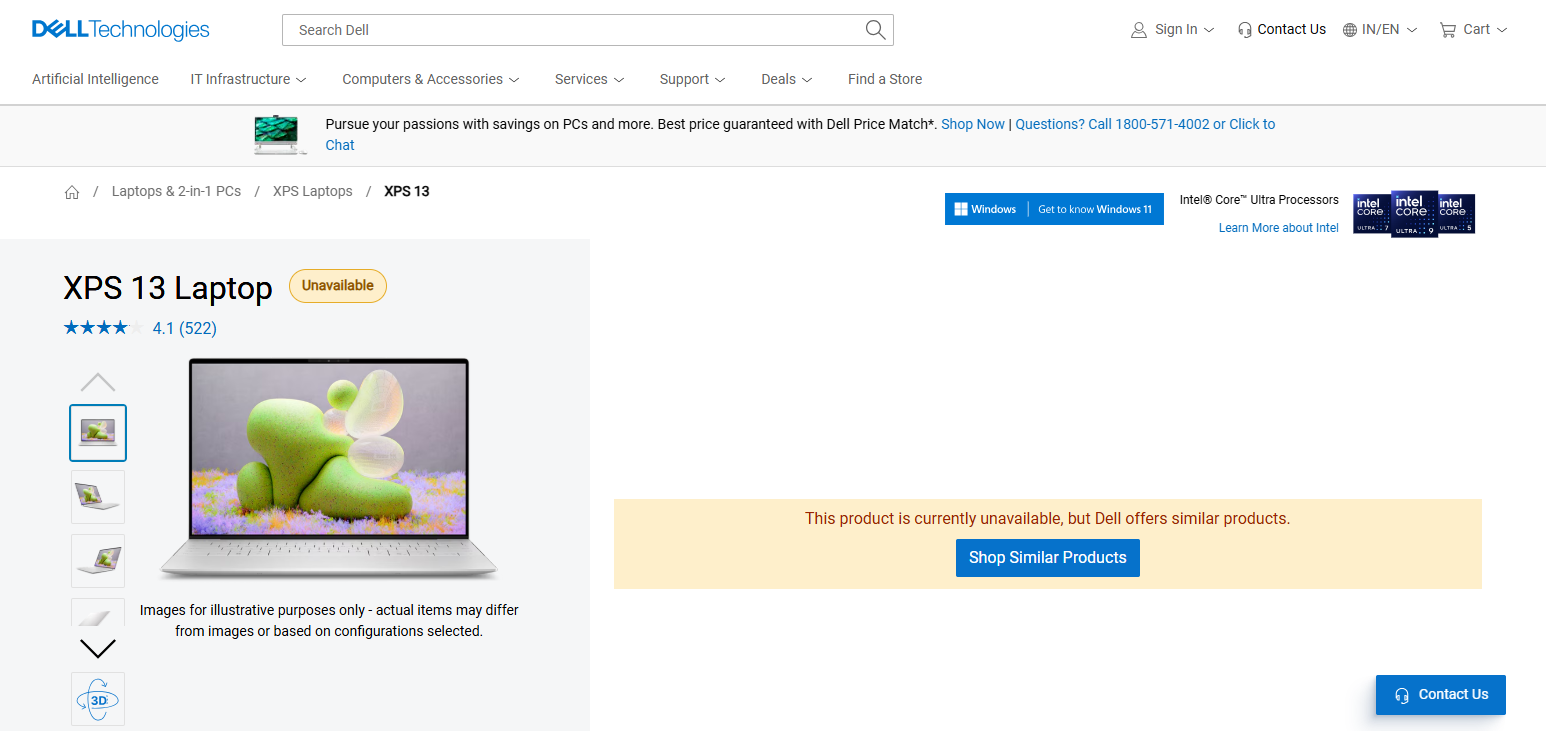Expand the IT Infrastructure menu
The height and width of the screenshot is (731, 1546).
point(249,79)
